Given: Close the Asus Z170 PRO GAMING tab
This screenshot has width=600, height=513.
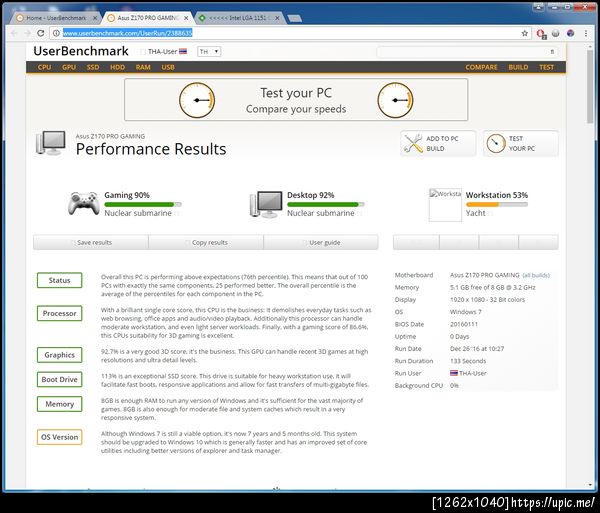Looking at the screenshot, I should click(186, 18).
